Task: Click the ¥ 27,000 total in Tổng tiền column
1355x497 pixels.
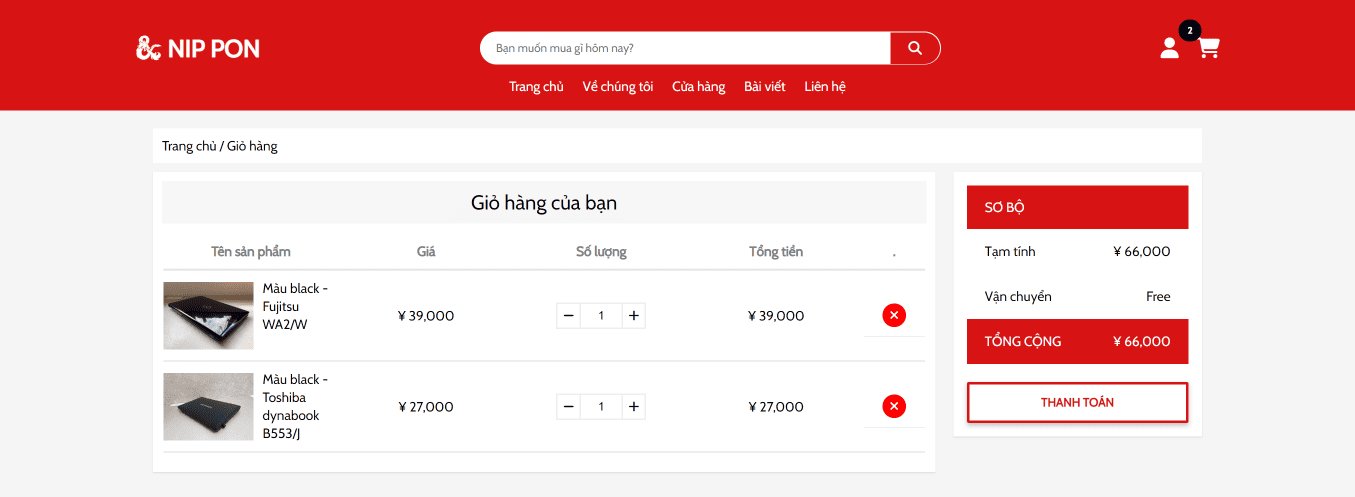Action: [x=776, y=407]
